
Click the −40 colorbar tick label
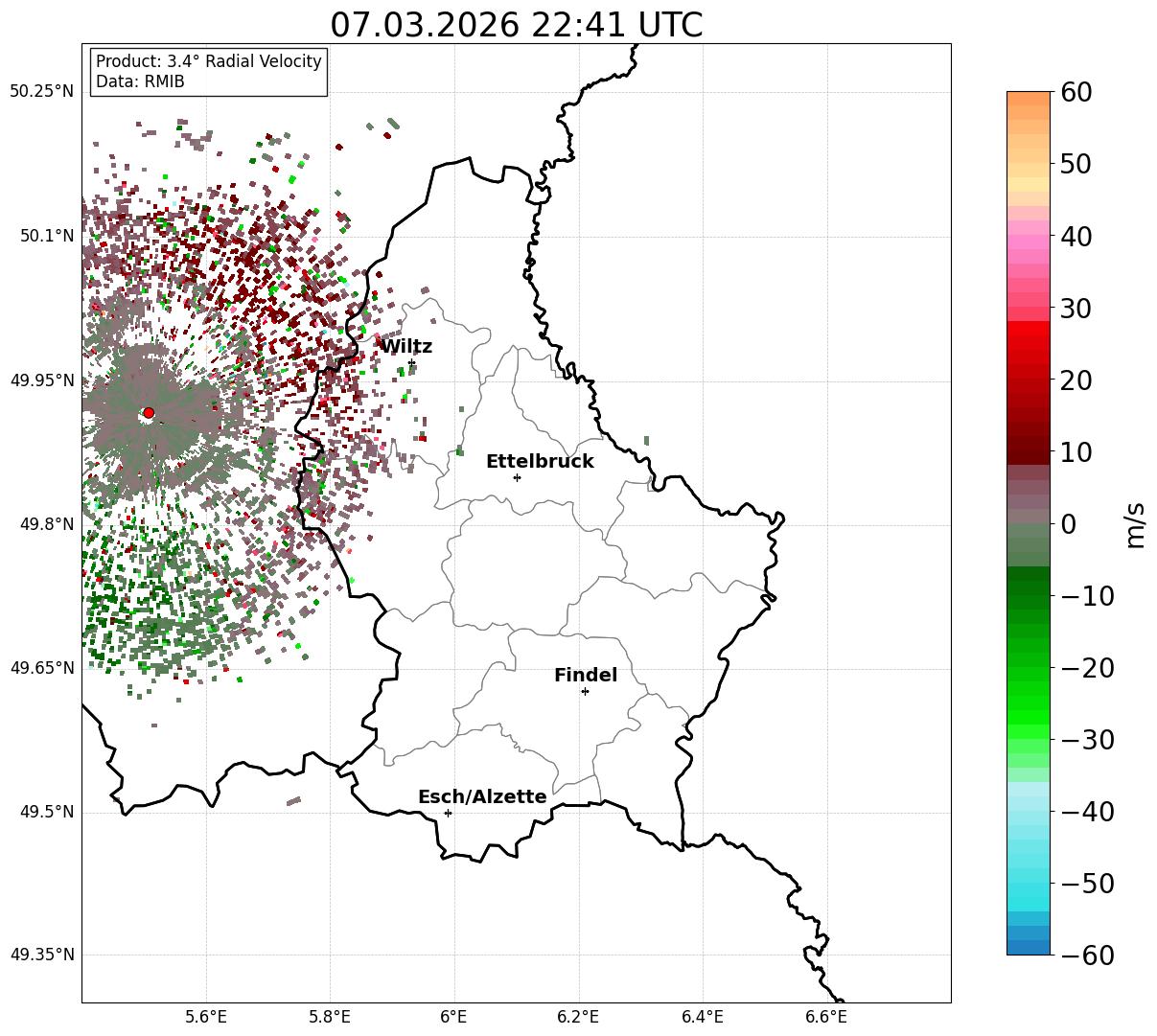tap(1088, 811)
